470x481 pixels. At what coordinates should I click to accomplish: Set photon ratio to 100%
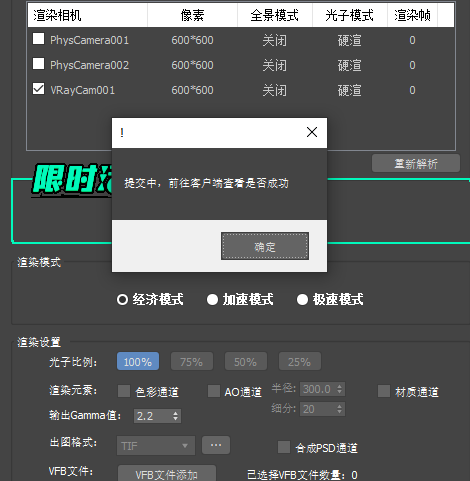click(138, 361)
